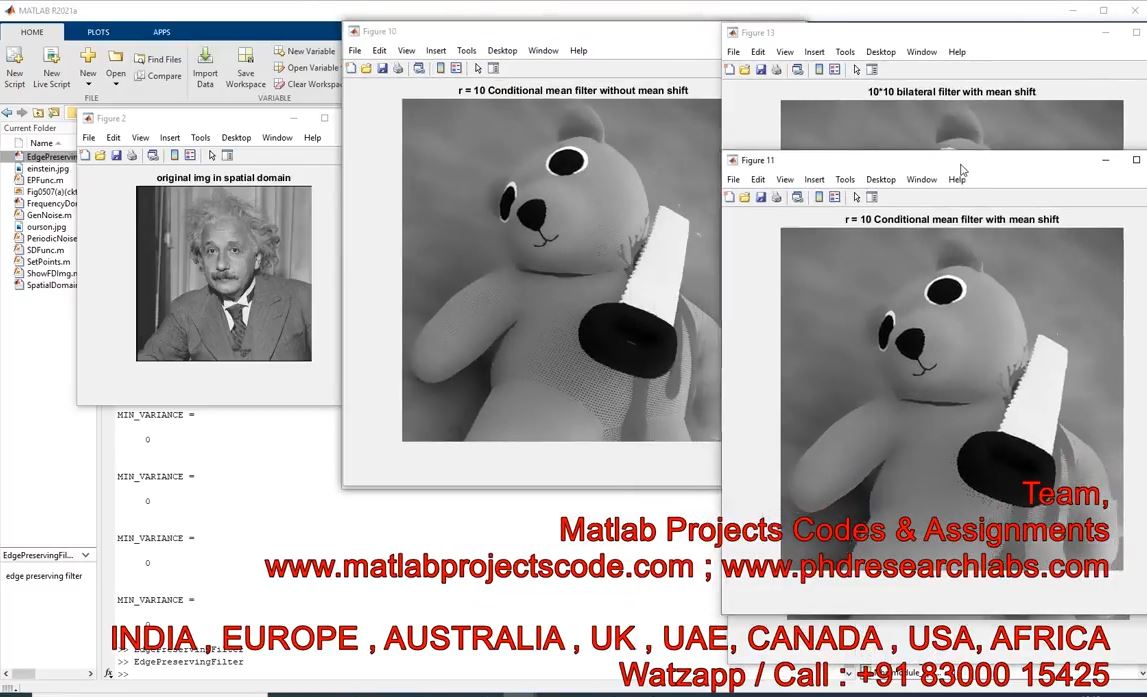
Task: Toggle Property Inspector in Figure 2 toolbar
Action: point(227,156)
